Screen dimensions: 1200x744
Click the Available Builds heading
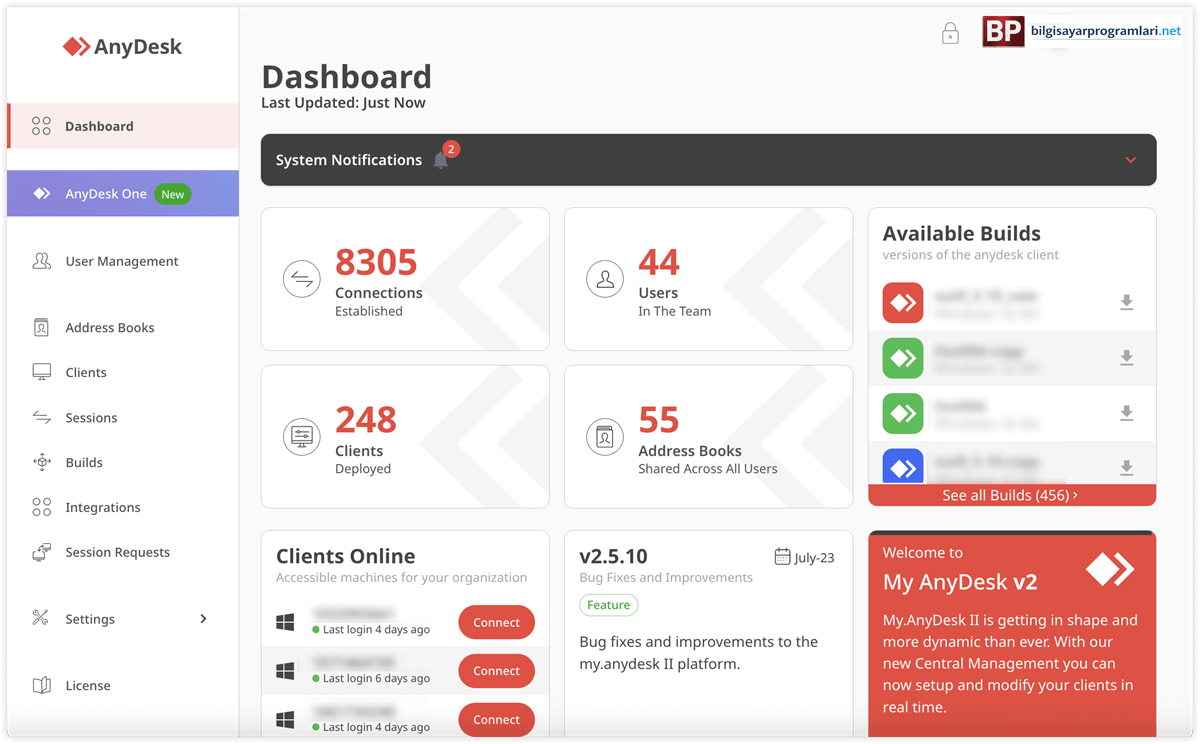[x=962, y=233]
